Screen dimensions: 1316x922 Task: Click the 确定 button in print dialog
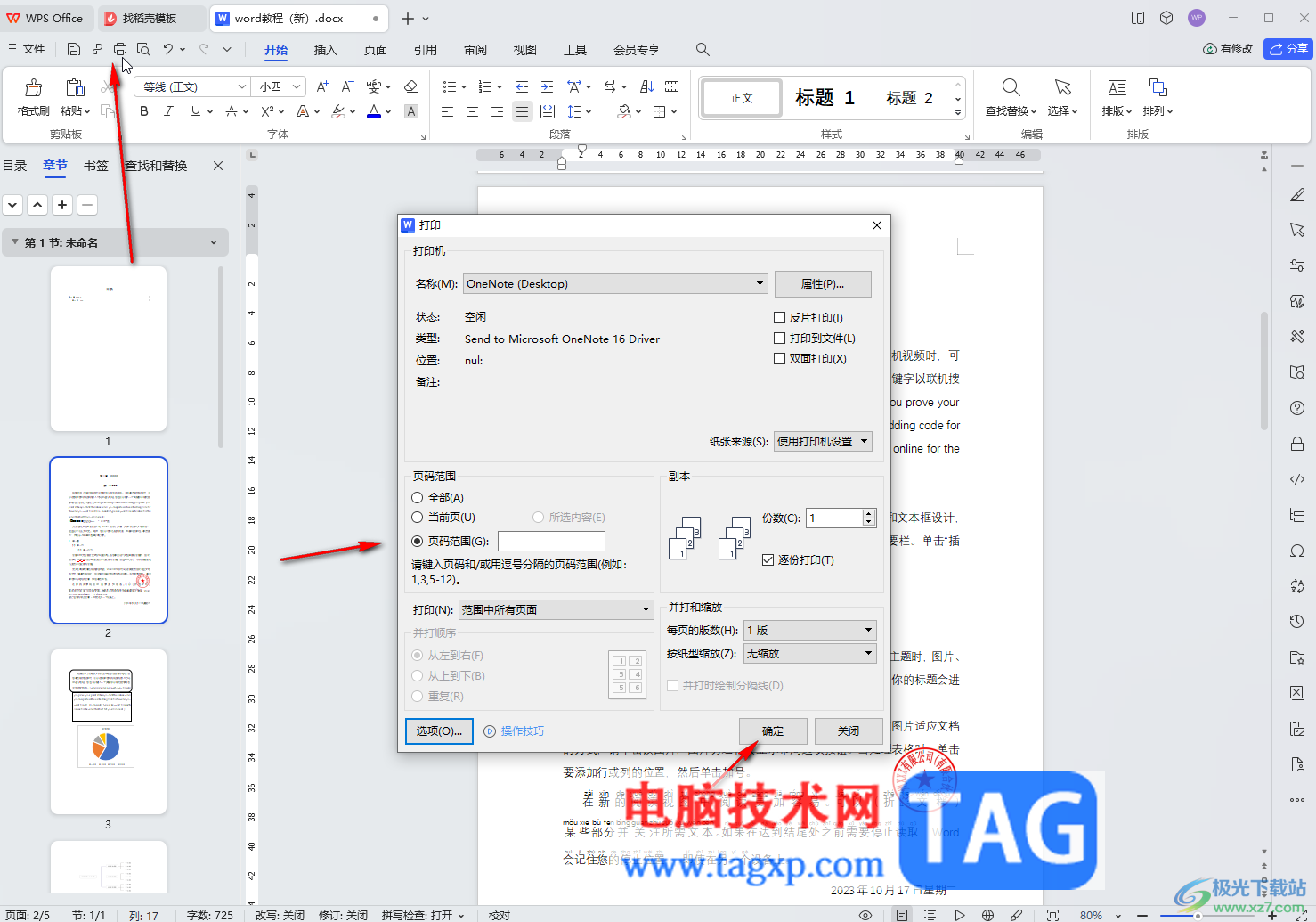click(x=773, y=730)
